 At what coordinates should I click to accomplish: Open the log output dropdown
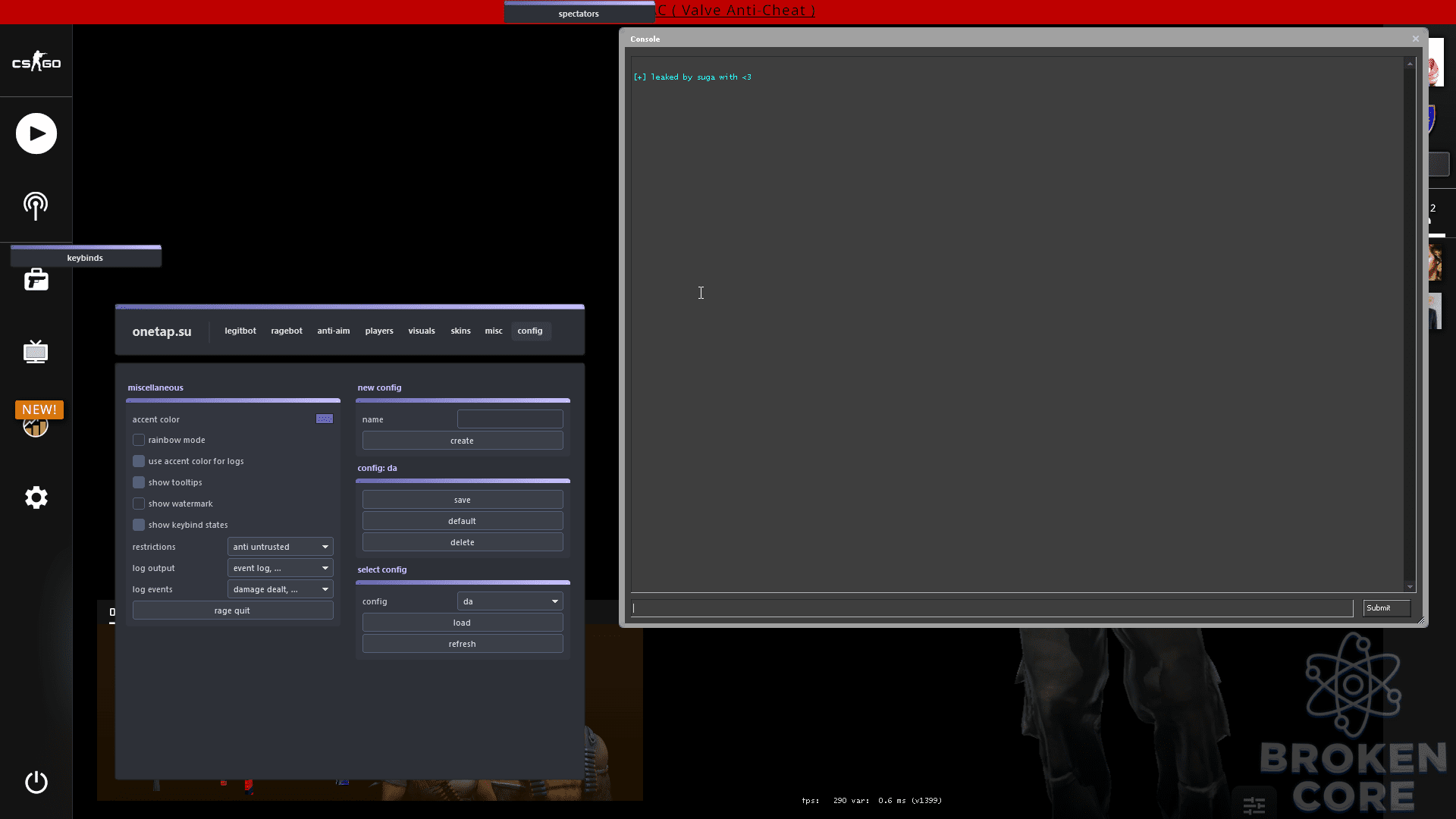[x=280, y=568]
